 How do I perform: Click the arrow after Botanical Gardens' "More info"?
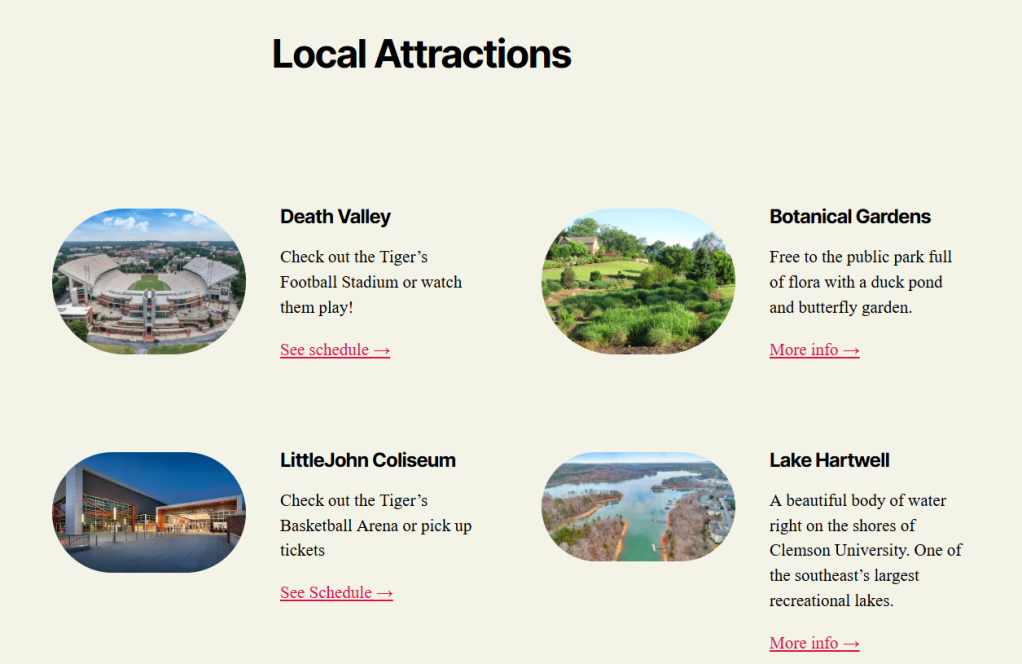click(x=851, y=350)
